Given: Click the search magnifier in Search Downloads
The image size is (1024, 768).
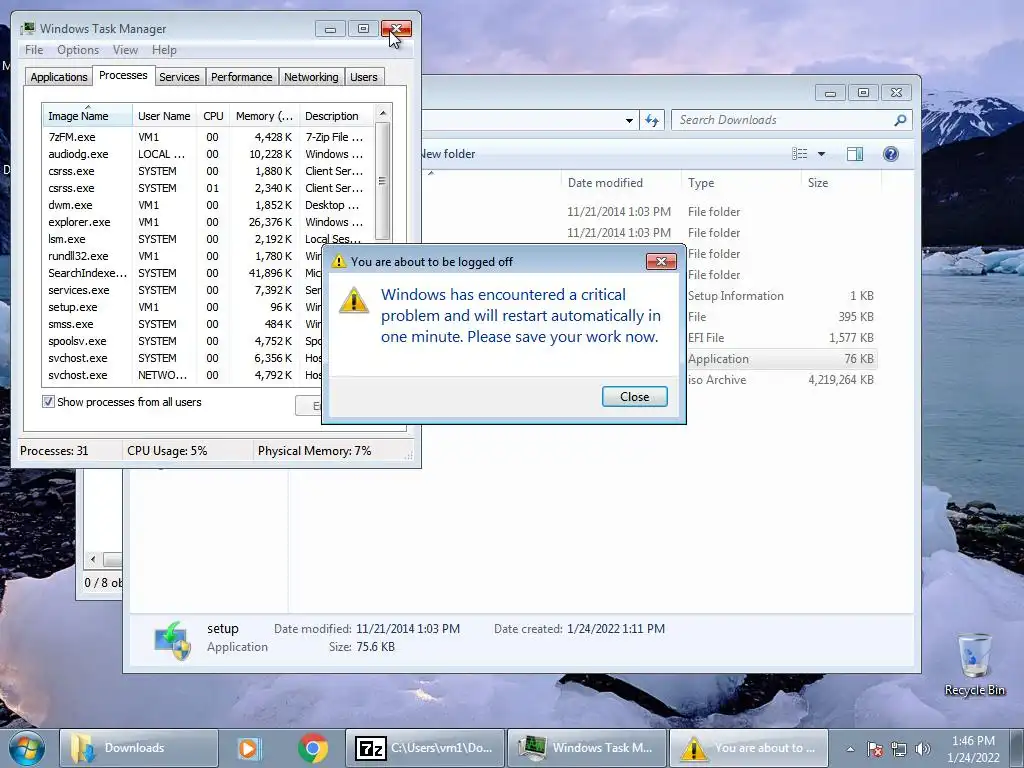Looking at the screenshot, I should [x=900, y=120].
